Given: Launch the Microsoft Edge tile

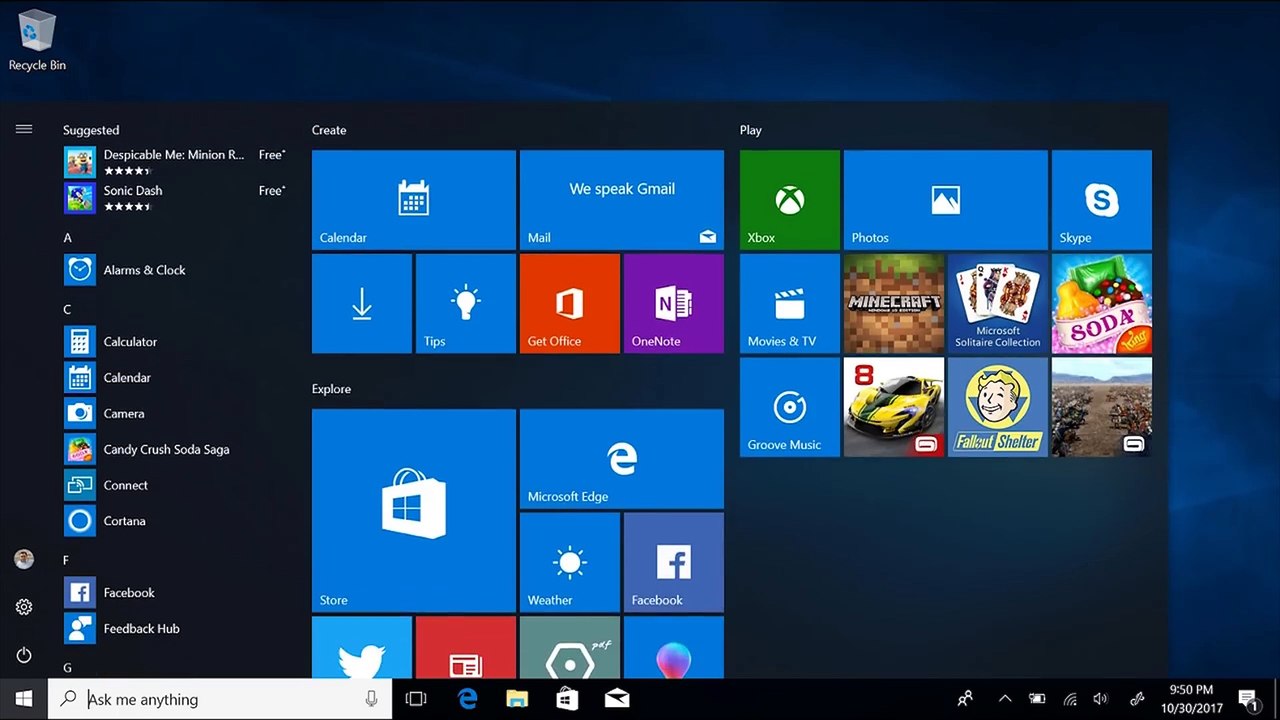Looking at the screenshot, I should pyautogui.click(x=622, y=459).
